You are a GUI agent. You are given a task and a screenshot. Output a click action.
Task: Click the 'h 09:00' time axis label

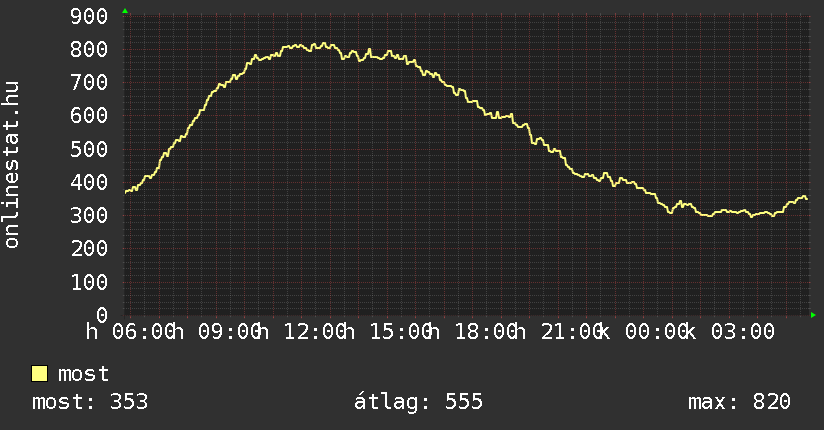(217, 332)
